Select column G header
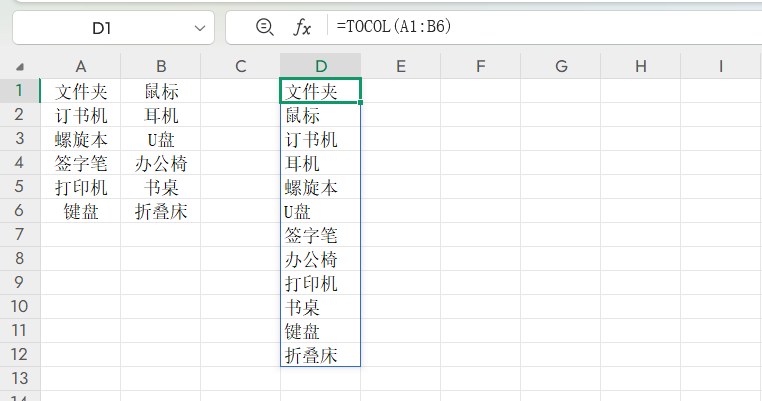 point(561,66)
